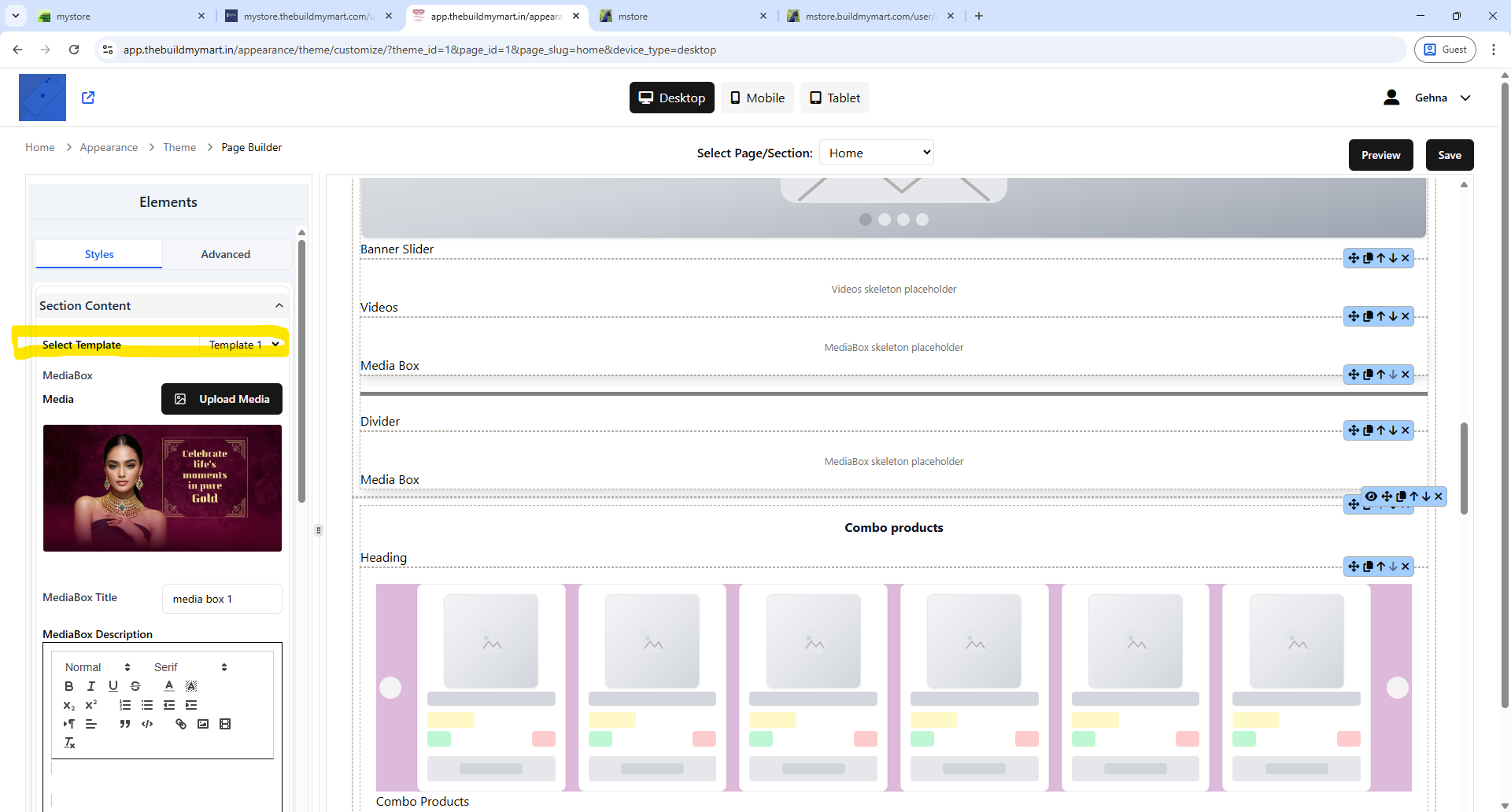Collapse the Section Content panel
1511x812 pixels.
[x=279, y=305]
